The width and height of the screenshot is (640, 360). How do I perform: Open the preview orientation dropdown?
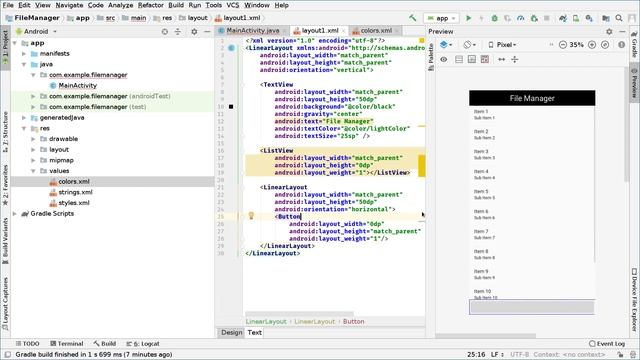tap(469, 45)
